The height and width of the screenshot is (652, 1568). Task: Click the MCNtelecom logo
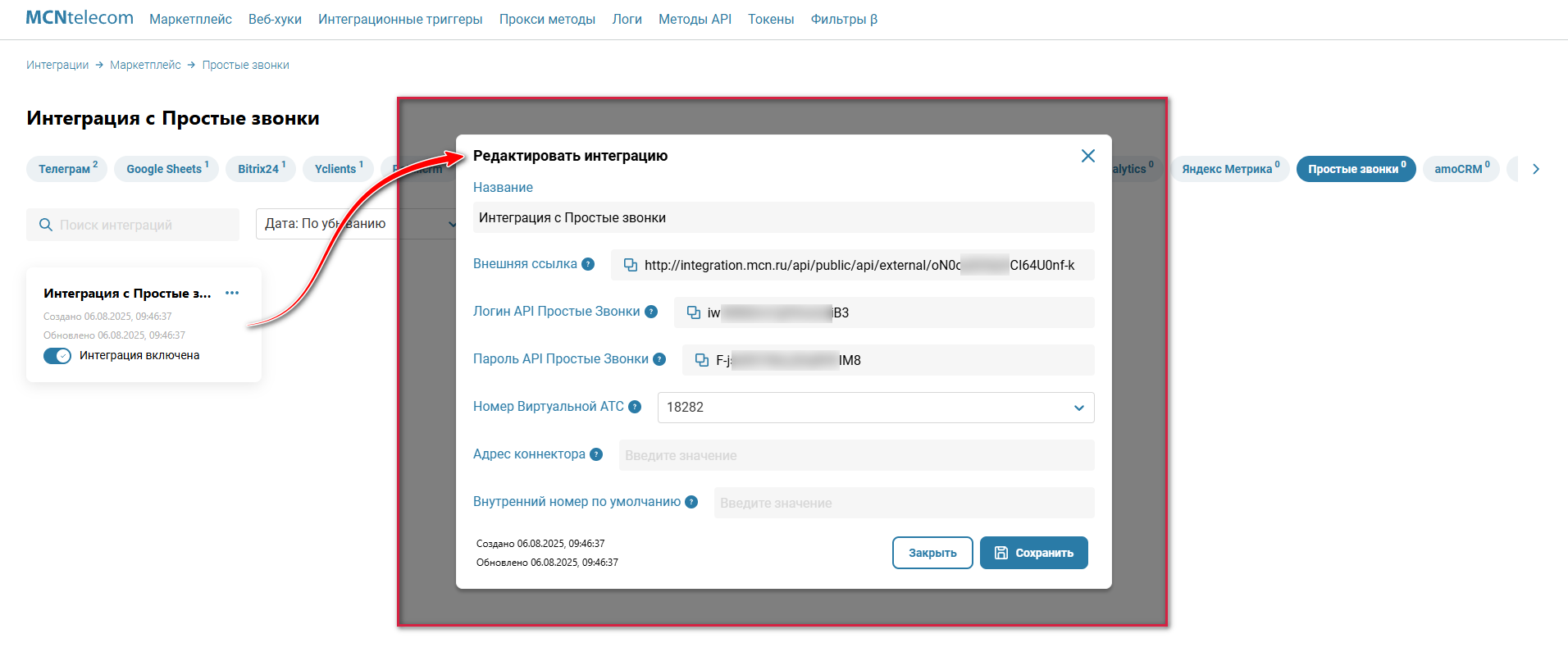coord(80,18)
